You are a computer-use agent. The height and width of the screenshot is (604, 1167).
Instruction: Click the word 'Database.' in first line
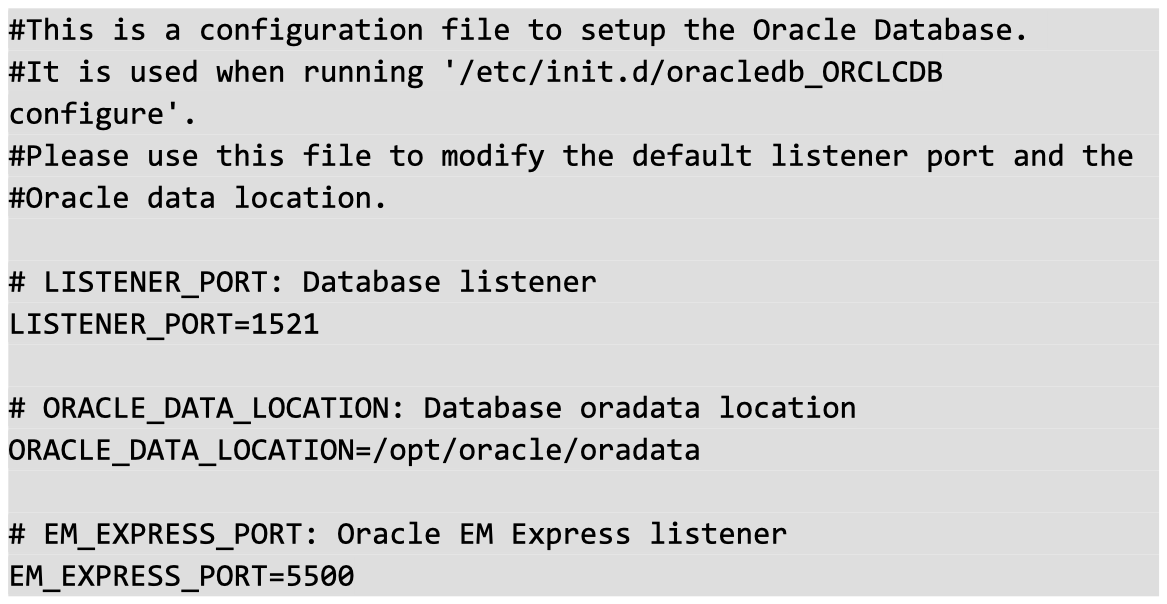[x=950, y=30]
